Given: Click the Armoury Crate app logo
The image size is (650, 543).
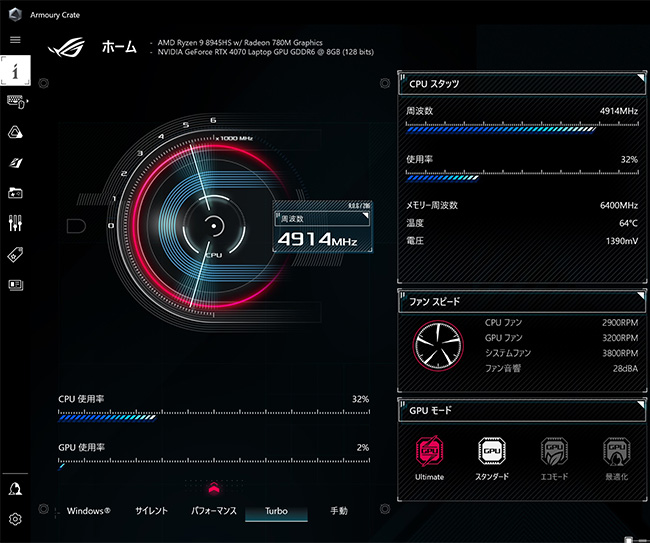Looking at the screenshot, I should click(15, 15).
